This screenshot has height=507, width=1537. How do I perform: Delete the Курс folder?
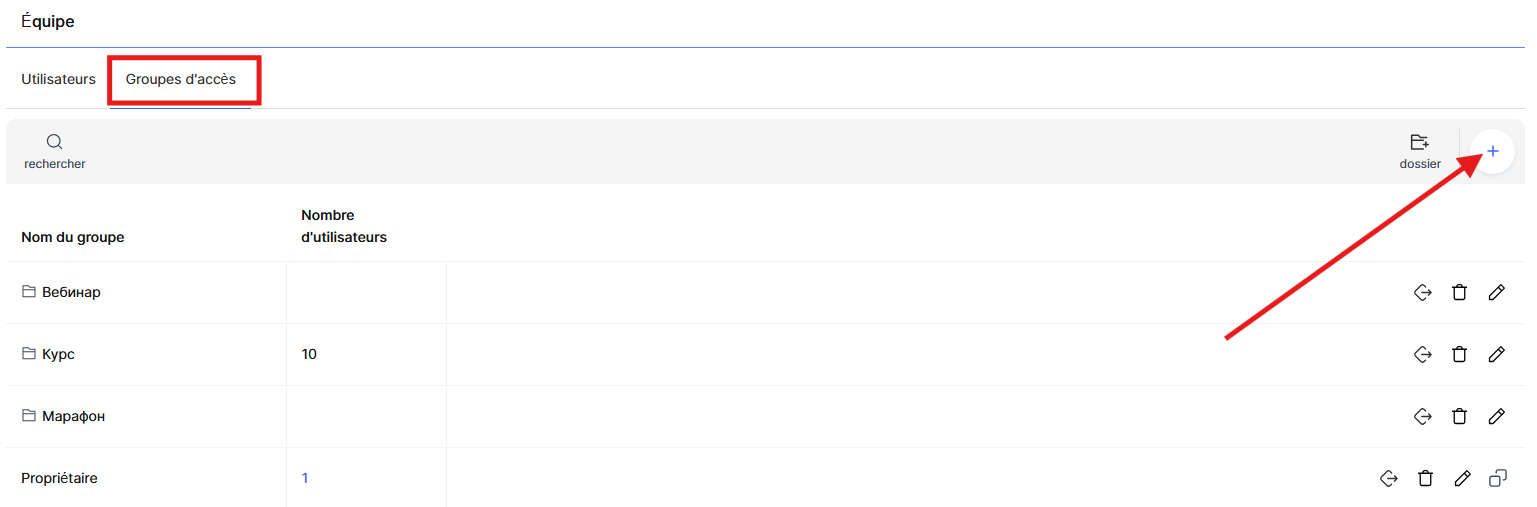click(x=1459, y=354)
